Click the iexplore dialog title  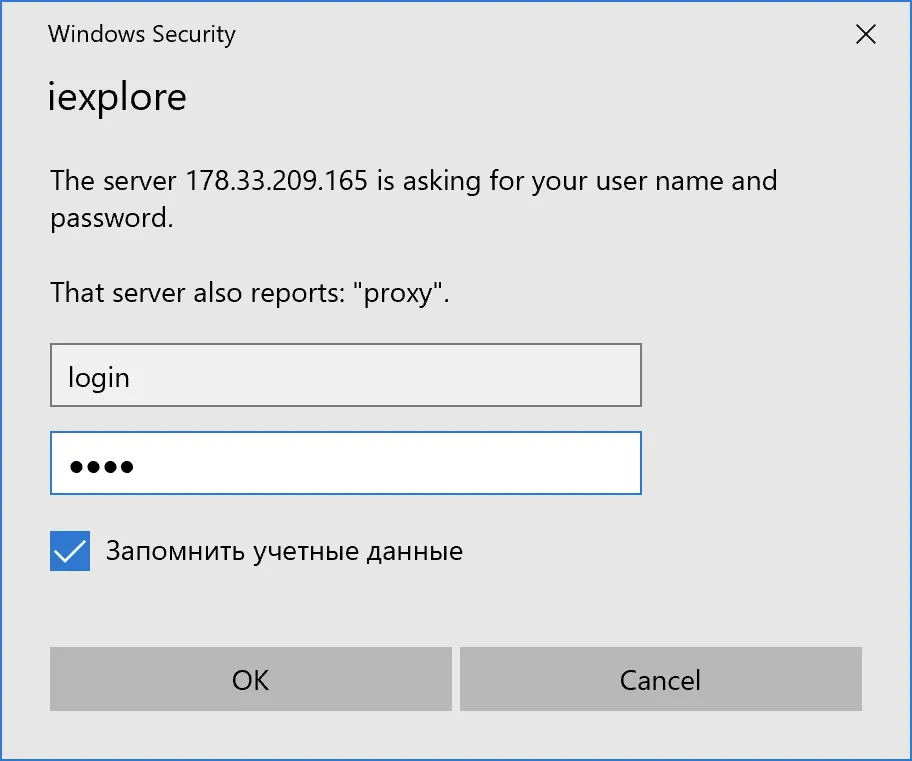[116, 97]
